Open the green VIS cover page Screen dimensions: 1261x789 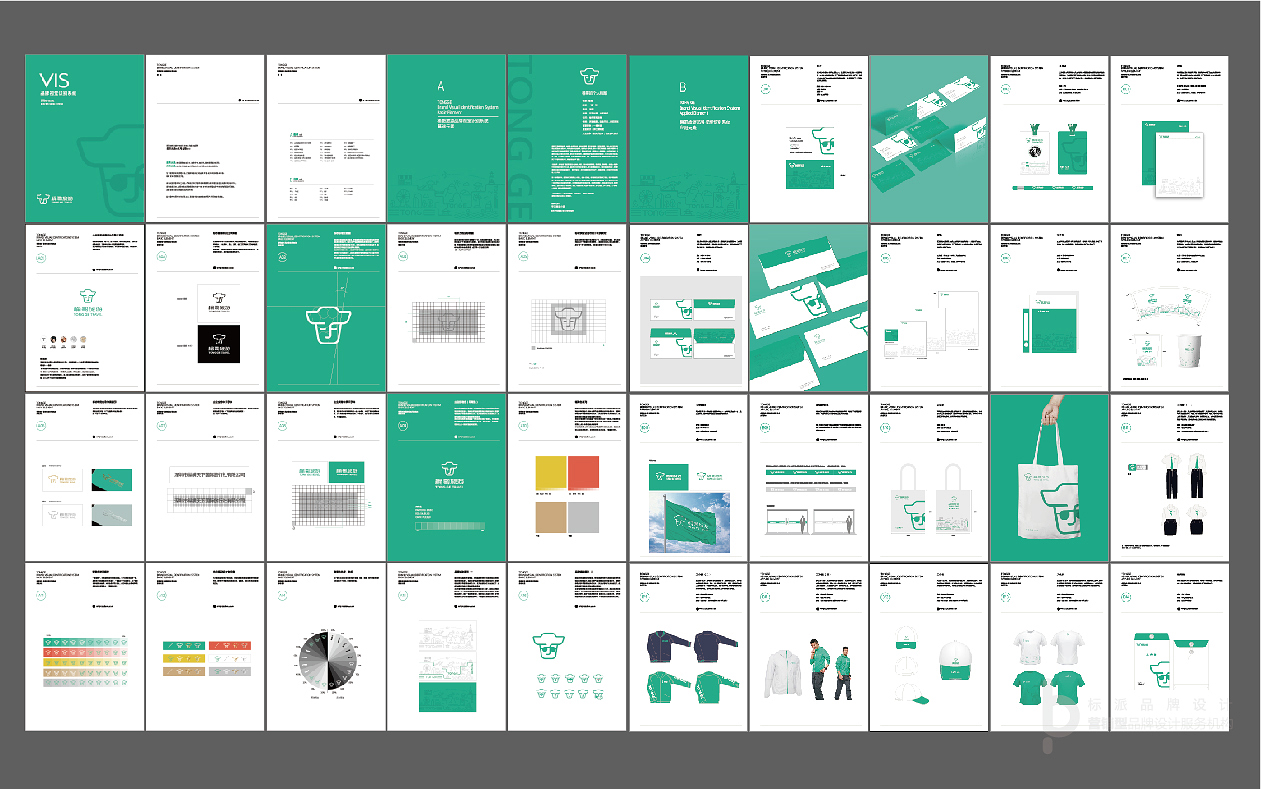(x=84, y=137)
